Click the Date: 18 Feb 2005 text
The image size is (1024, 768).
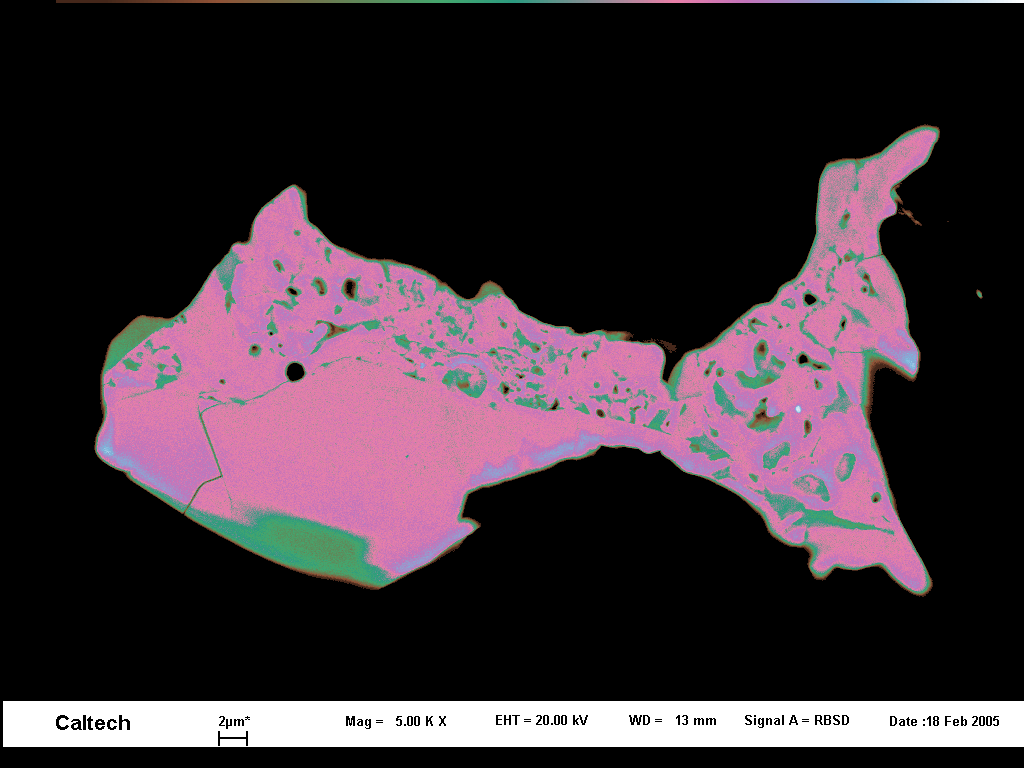pyautogui.click(x=943, y=721)
